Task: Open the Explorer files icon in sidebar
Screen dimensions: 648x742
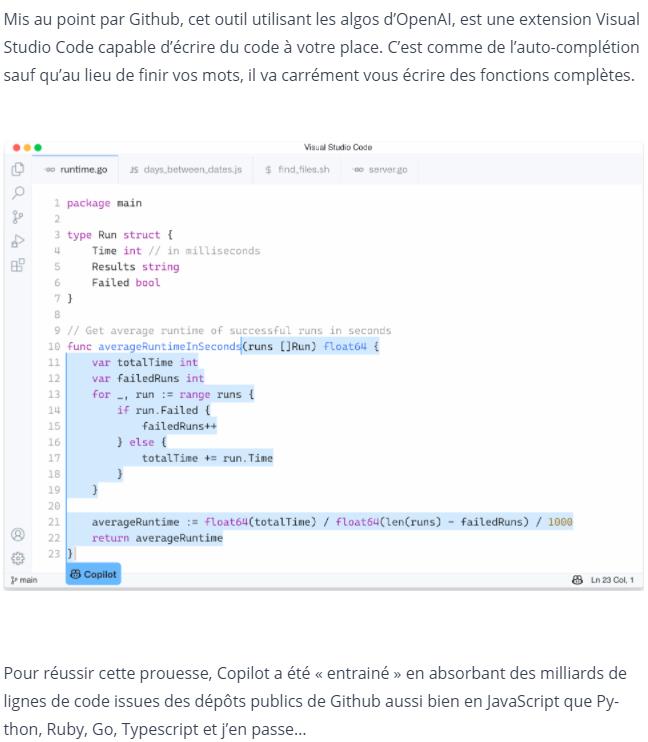Action: point(18,169)
